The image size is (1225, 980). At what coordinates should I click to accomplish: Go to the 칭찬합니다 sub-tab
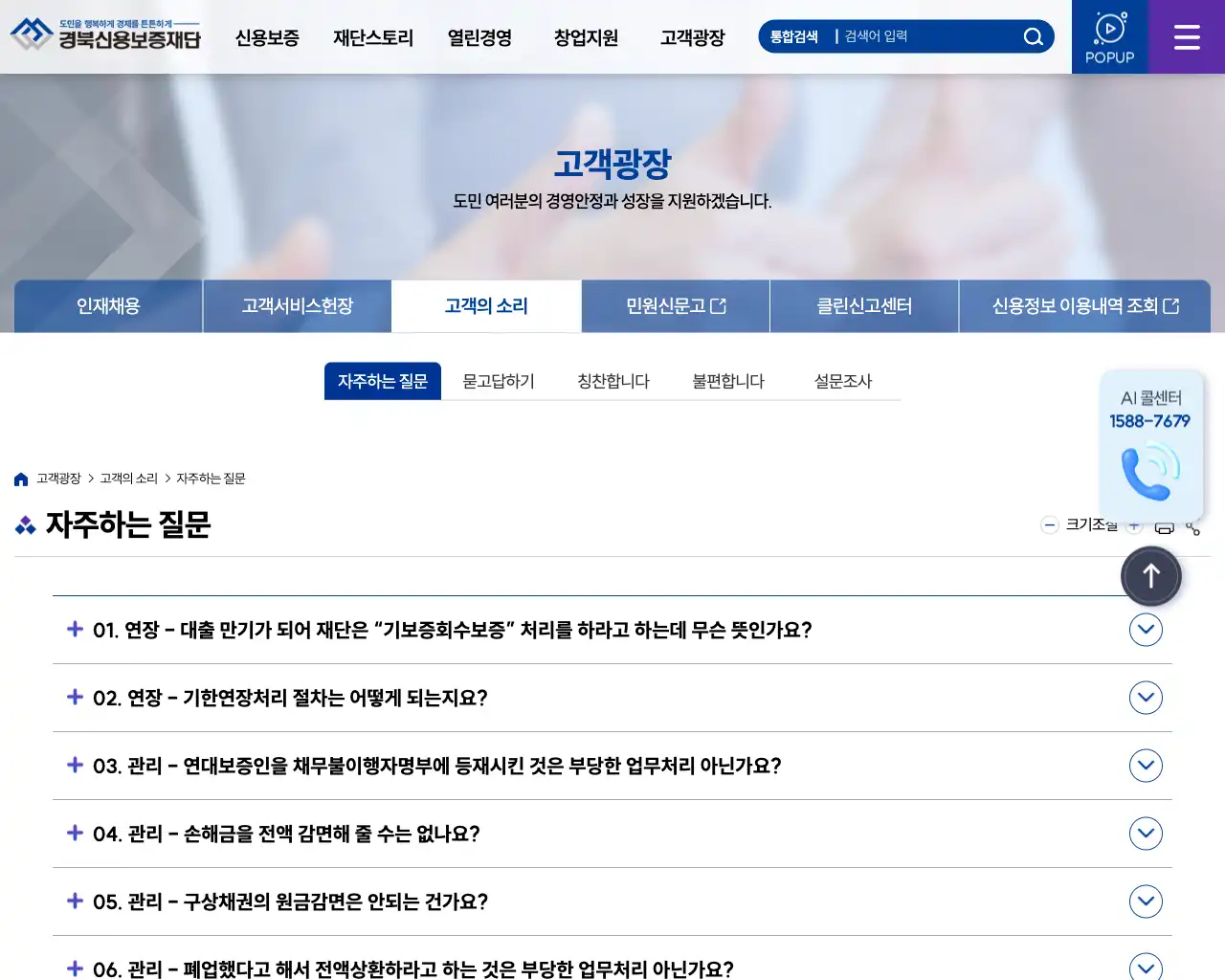(x=613, y=381)
